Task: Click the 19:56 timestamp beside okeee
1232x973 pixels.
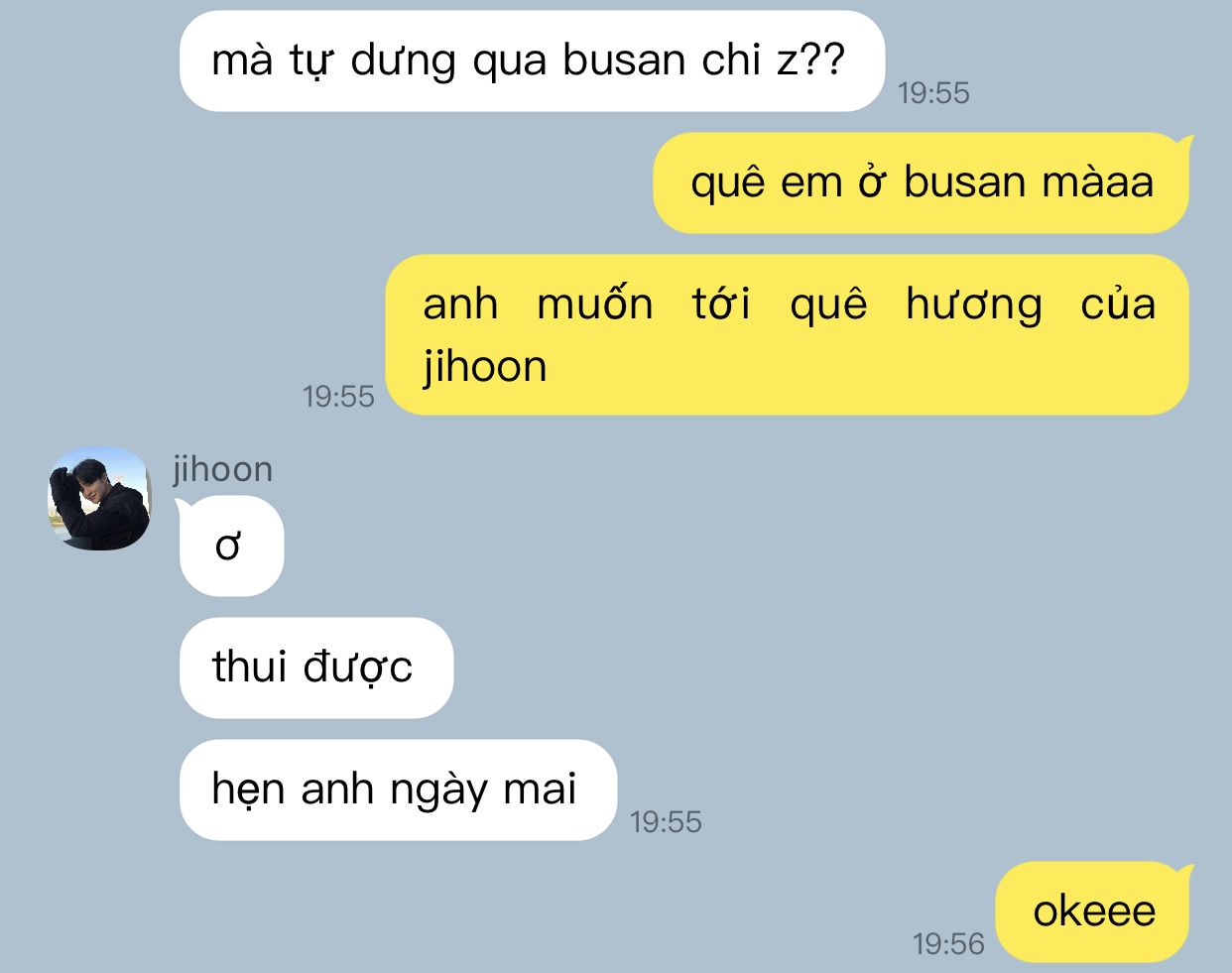Action: tap(949, 944)
